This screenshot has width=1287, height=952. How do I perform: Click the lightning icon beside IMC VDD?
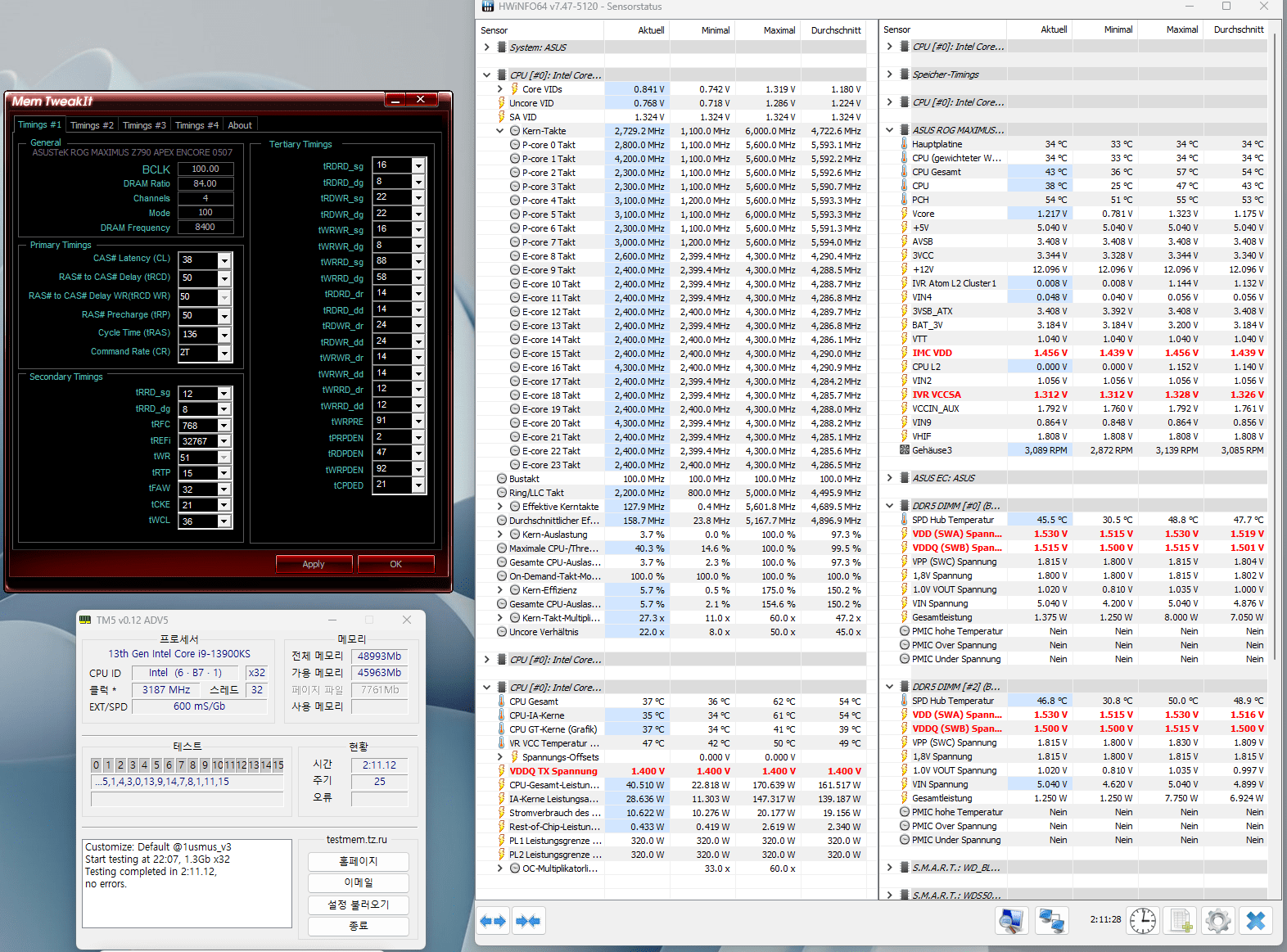coord(904,353)
